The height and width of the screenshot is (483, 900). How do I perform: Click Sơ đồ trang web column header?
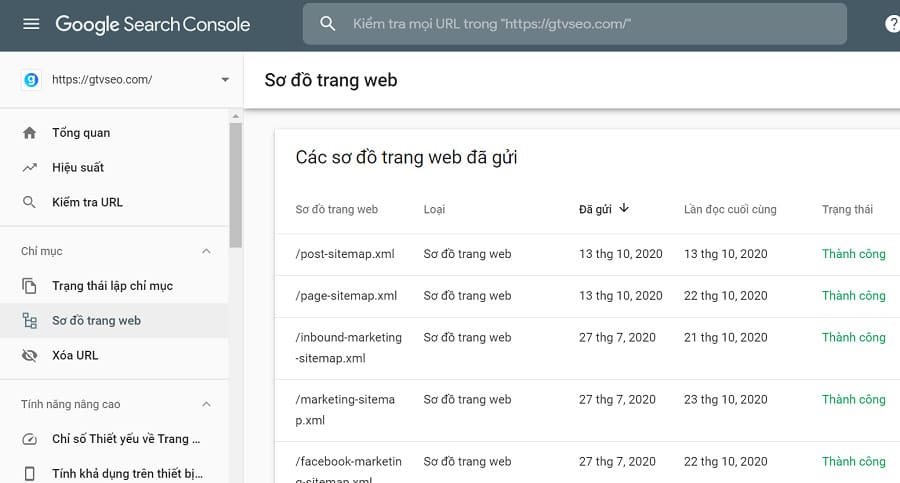[x=336, y=210]
